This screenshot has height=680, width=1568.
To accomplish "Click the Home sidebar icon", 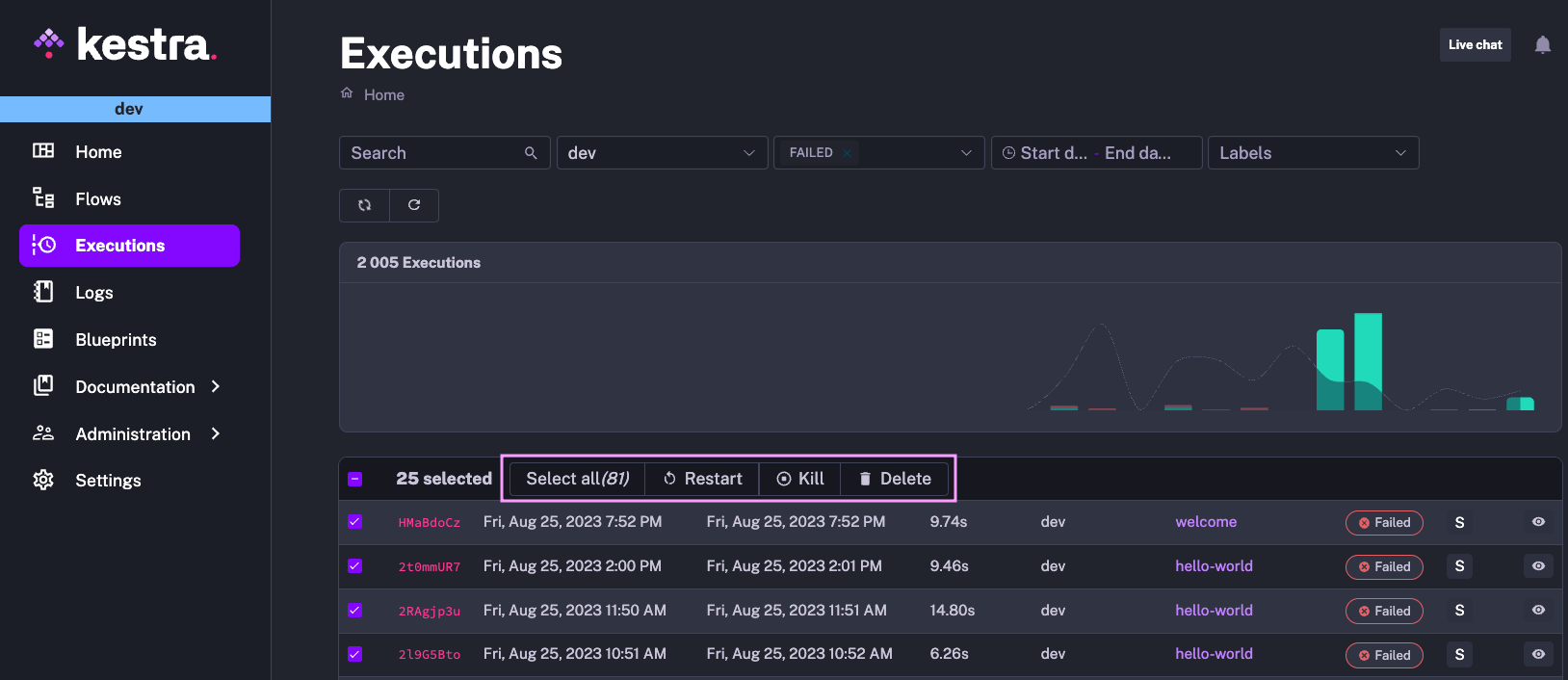I will [x=43, y=150].
